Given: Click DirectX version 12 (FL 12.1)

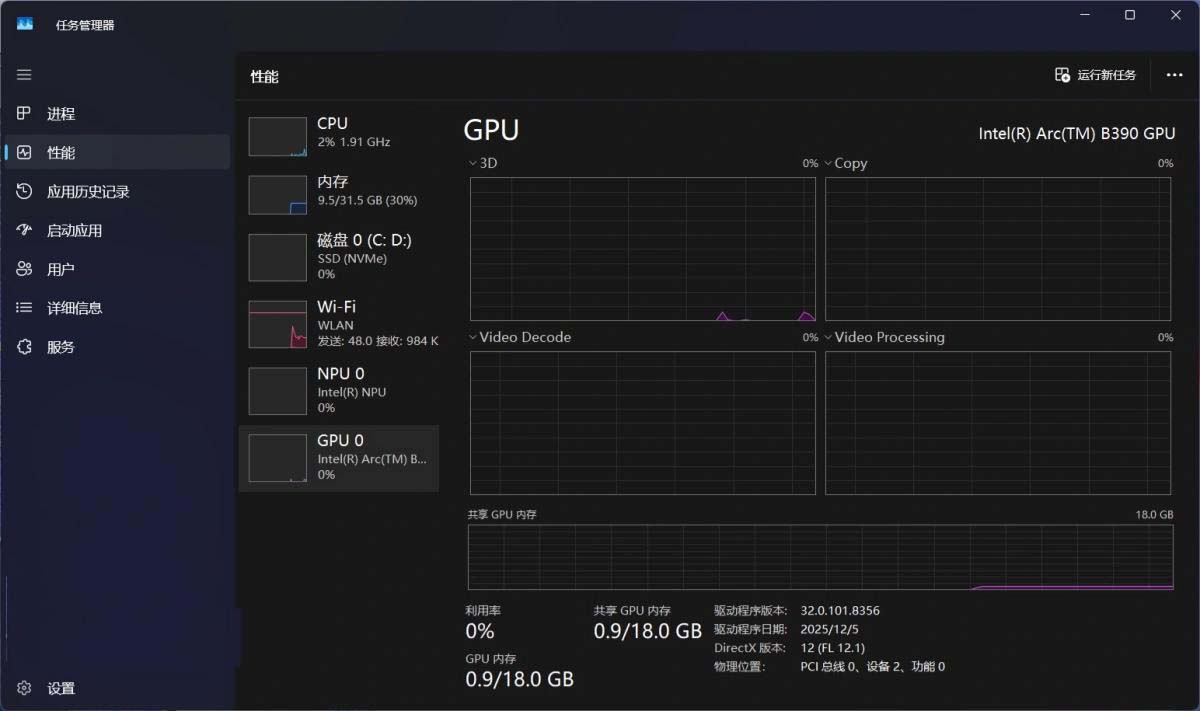Looking at the screenshot, I should (x=832, y=648).
